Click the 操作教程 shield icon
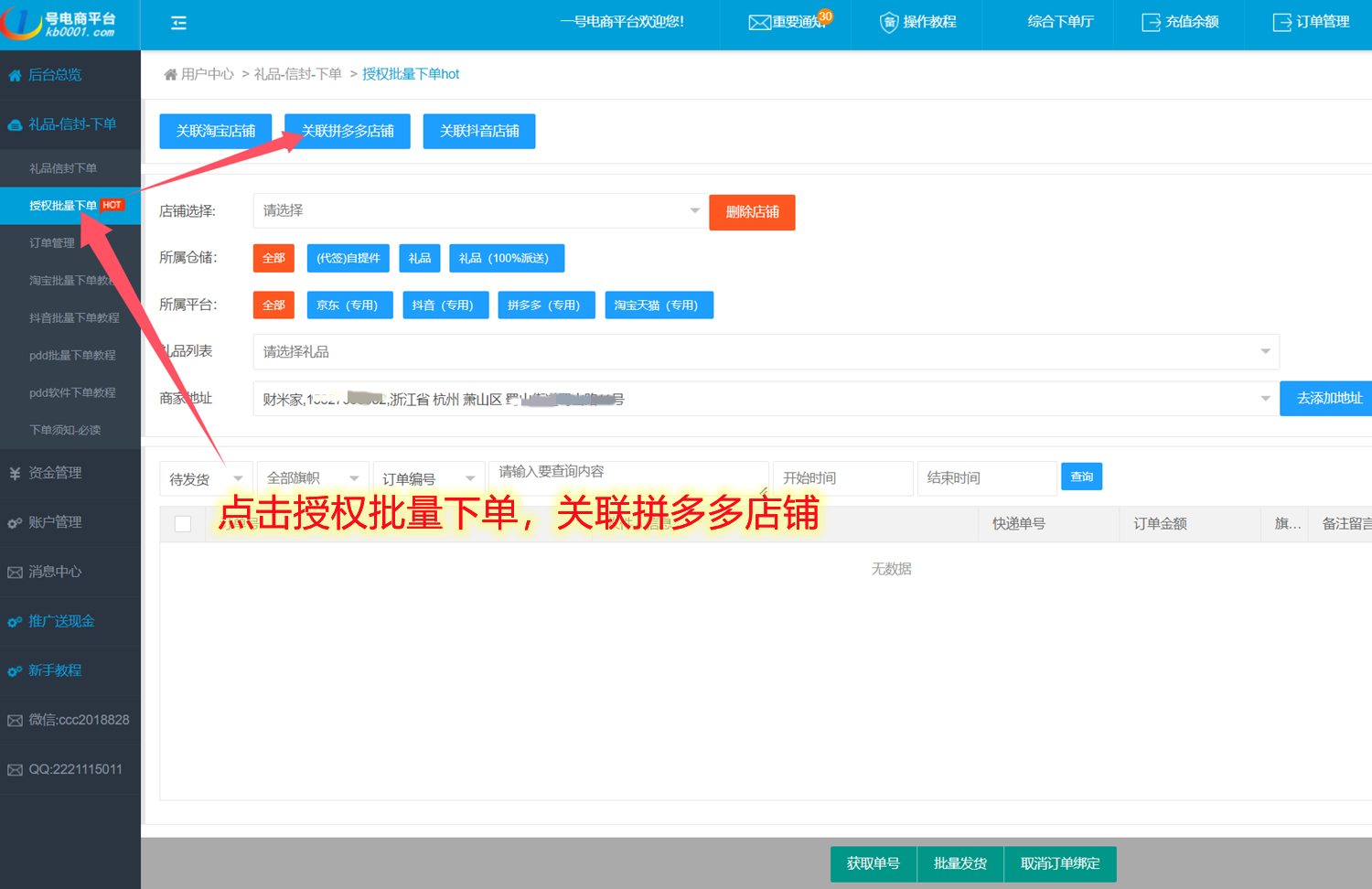This screenshot has height=889, width=1372. (888, 23)
